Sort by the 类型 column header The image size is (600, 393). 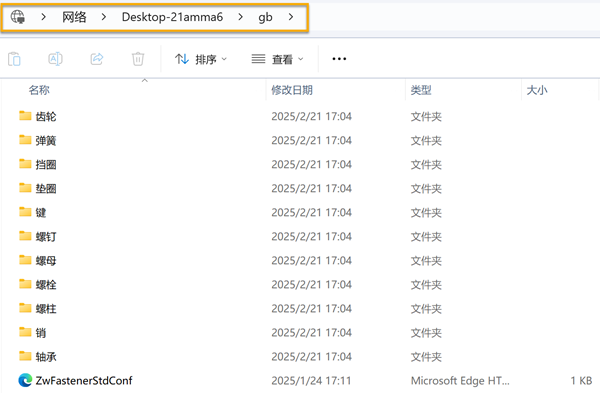pyautogui.click(x=421, y=90)
